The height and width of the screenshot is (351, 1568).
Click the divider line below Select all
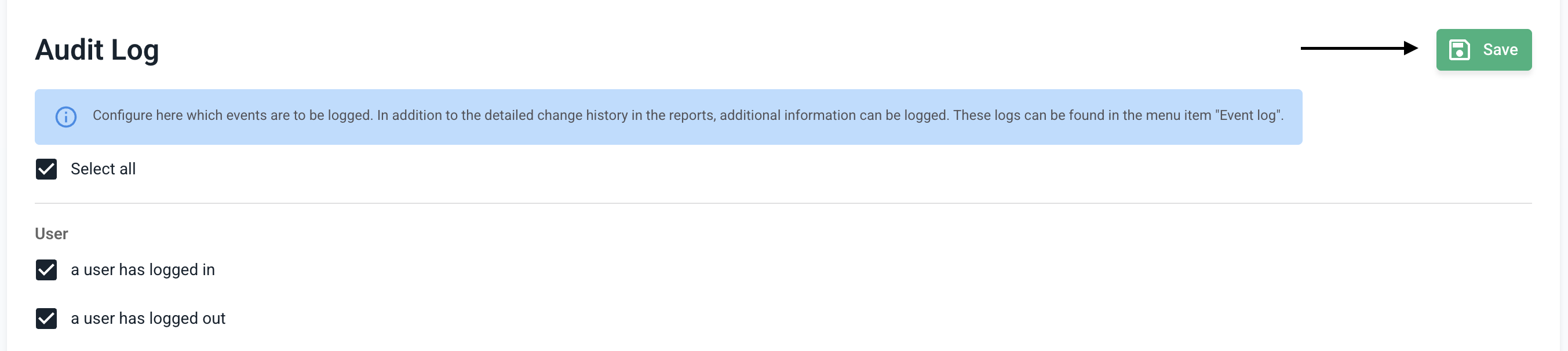783,203
